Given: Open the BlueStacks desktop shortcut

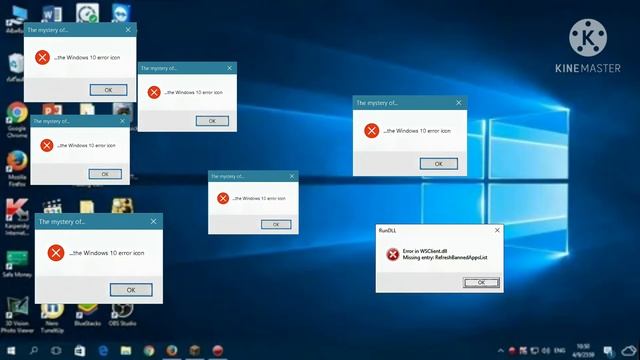Looking at the screenshot, I should pyautogui.click(x=87, y=315).
